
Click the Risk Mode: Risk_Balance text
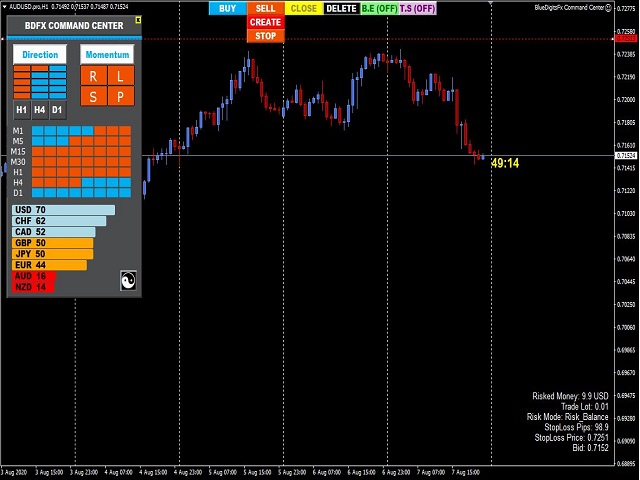click(x=567, y=417)
